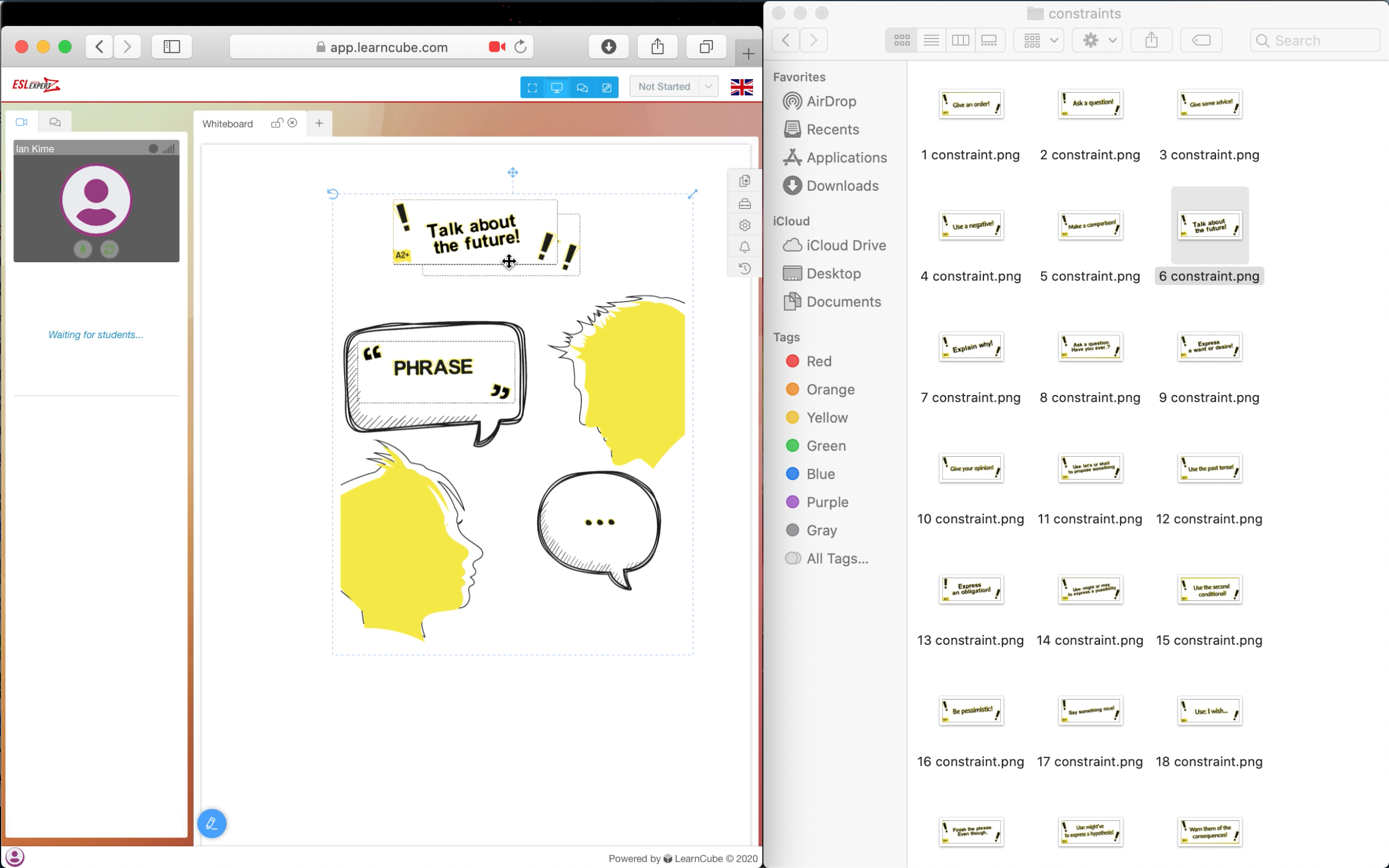Select the Blue tag

[x=820, y=474]
